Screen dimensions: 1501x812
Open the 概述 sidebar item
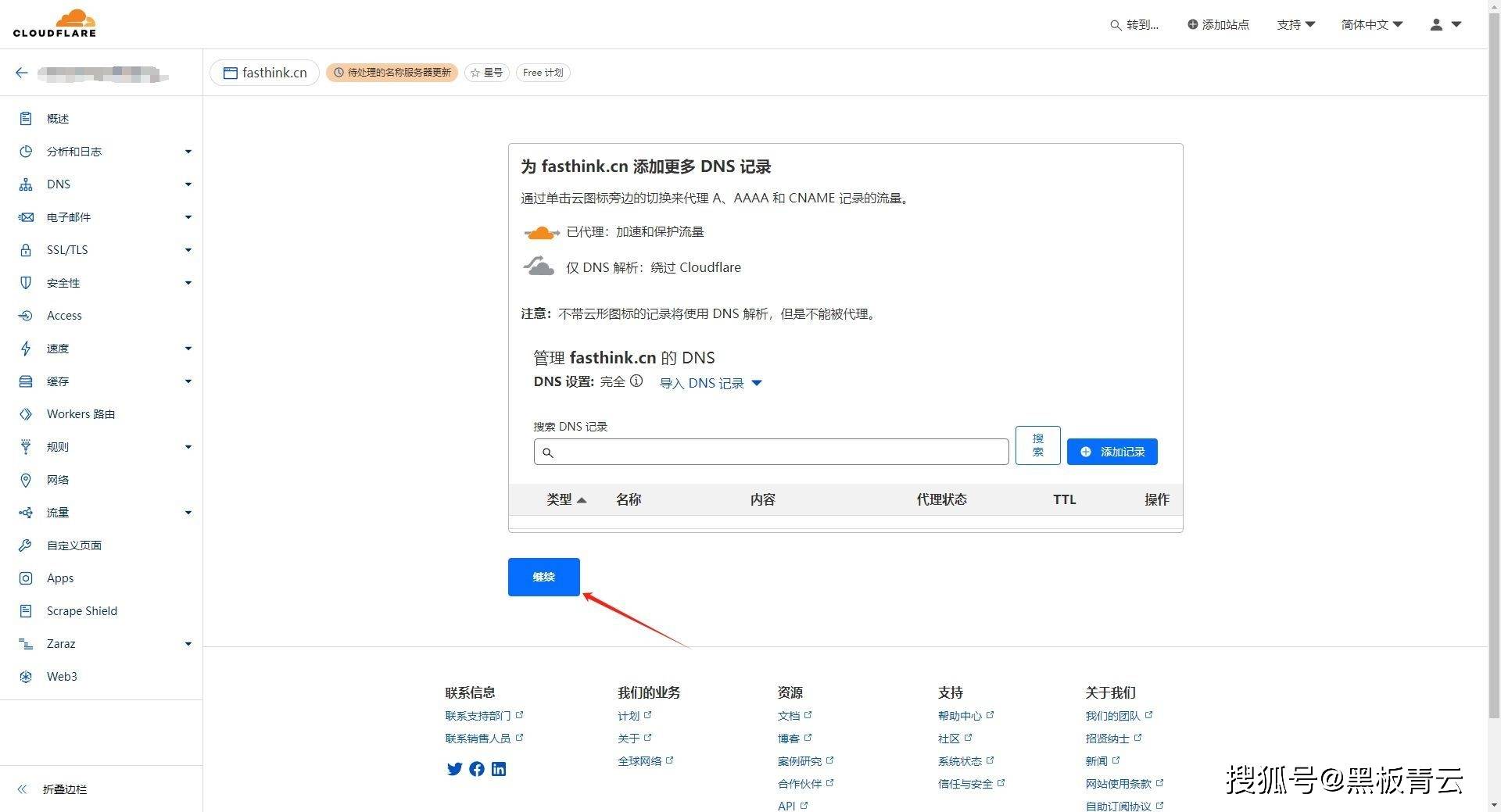(102, 119)
